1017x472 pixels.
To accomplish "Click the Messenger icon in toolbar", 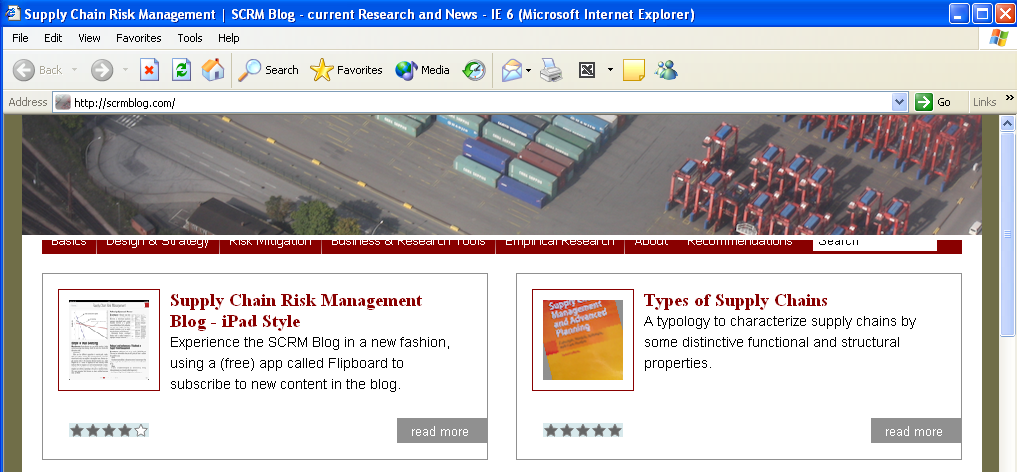I will [666, 70].
